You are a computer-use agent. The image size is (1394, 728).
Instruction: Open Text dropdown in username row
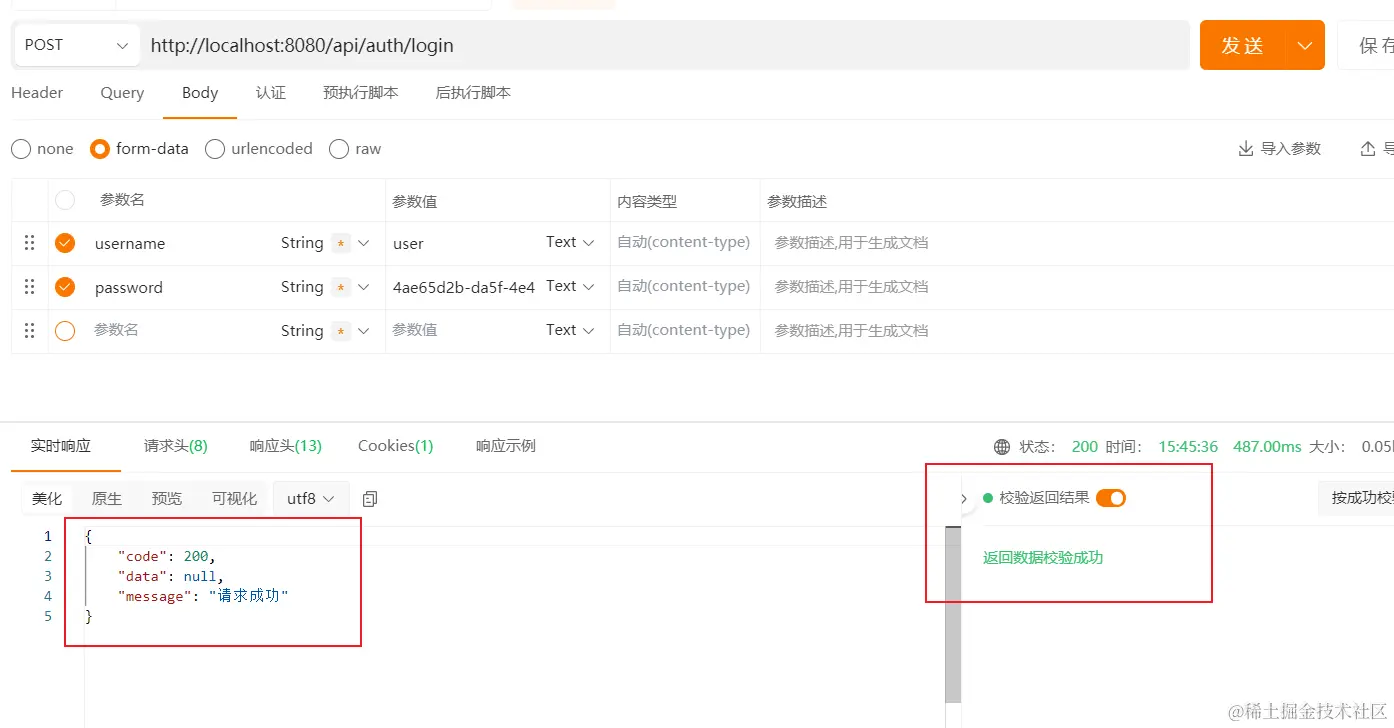tap(570, 242)
